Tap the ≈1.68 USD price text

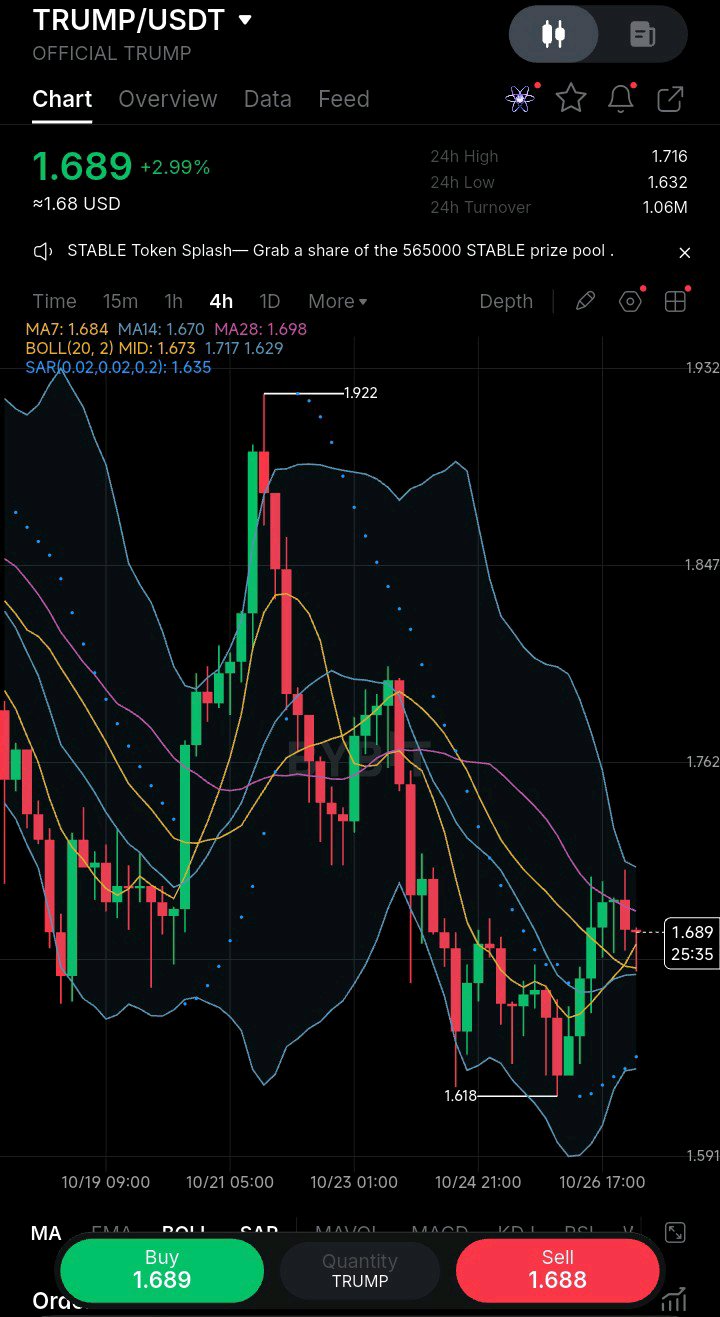point(76,204)
